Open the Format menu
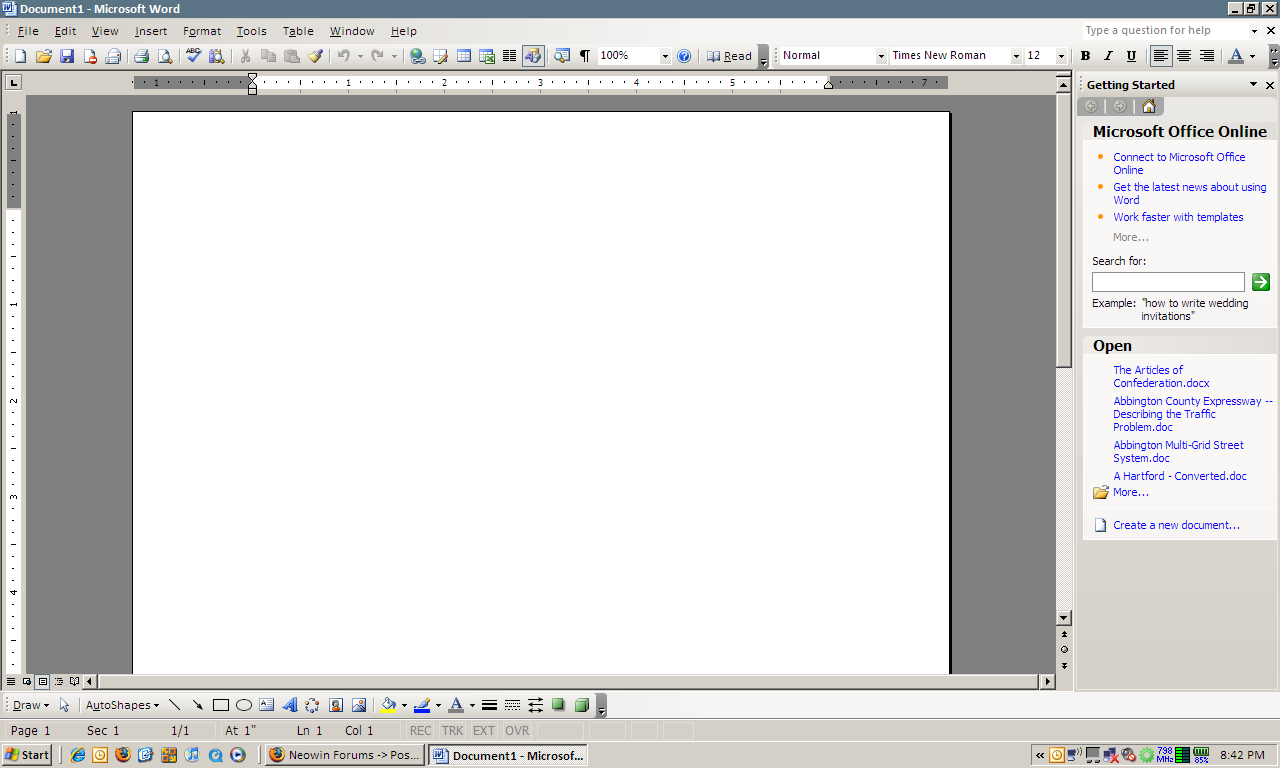 coord(201,31)
